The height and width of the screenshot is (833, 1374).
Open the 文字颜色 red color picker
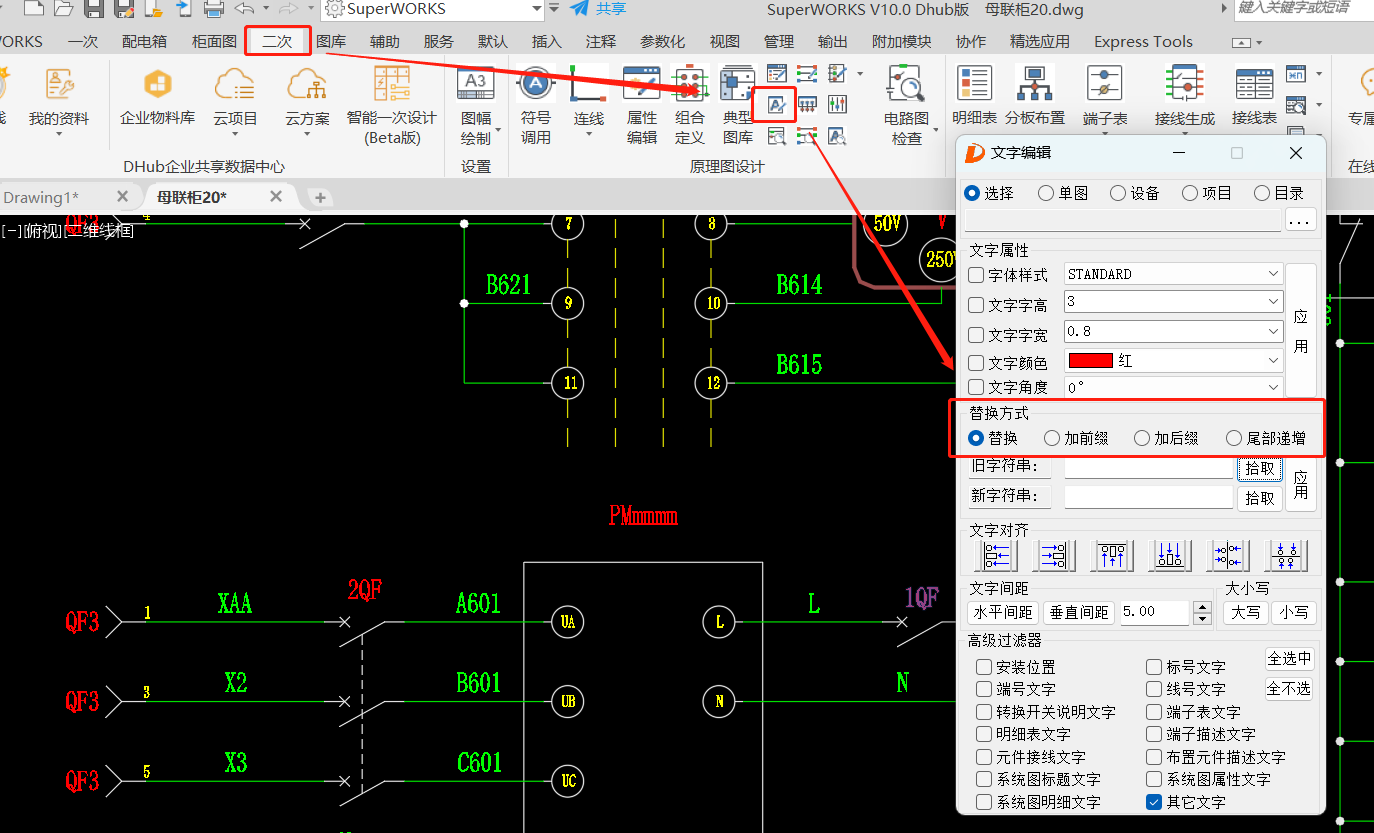coord(1174,361)
